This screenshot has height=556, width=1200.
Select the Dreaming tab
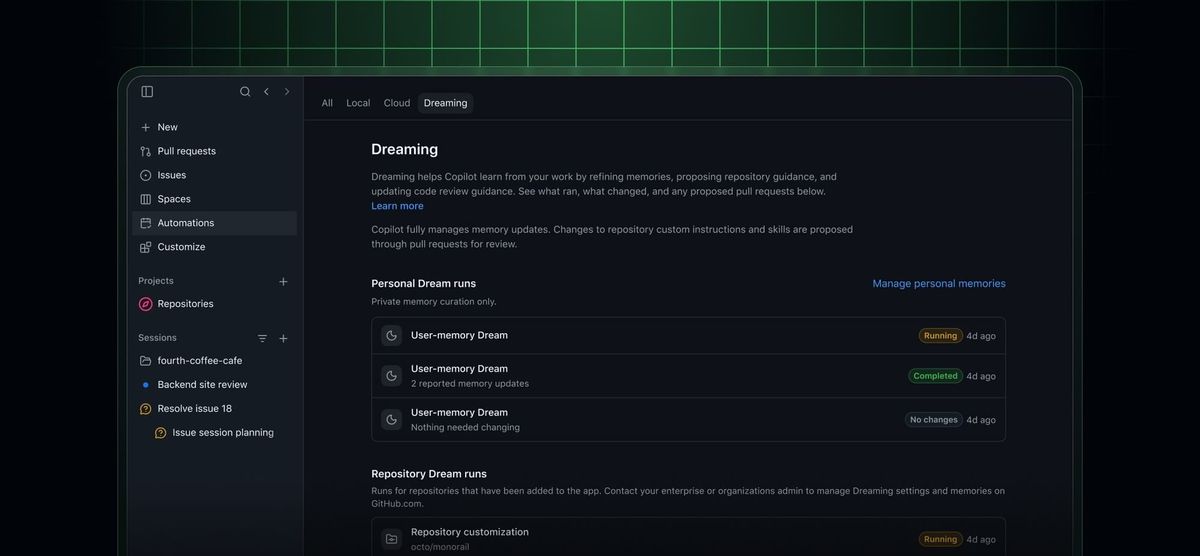pyautogui.click(x=445, y=103)
